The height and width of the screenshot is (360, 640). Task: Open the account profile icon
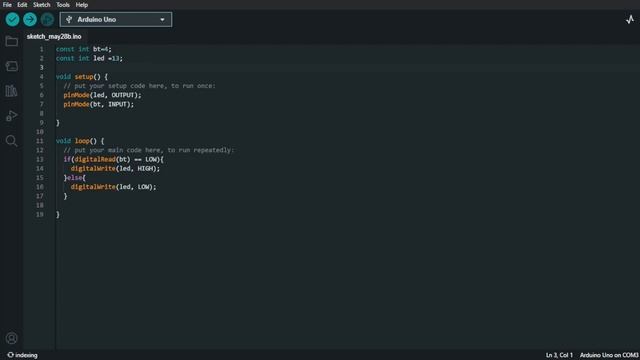(x=11, y=338)
